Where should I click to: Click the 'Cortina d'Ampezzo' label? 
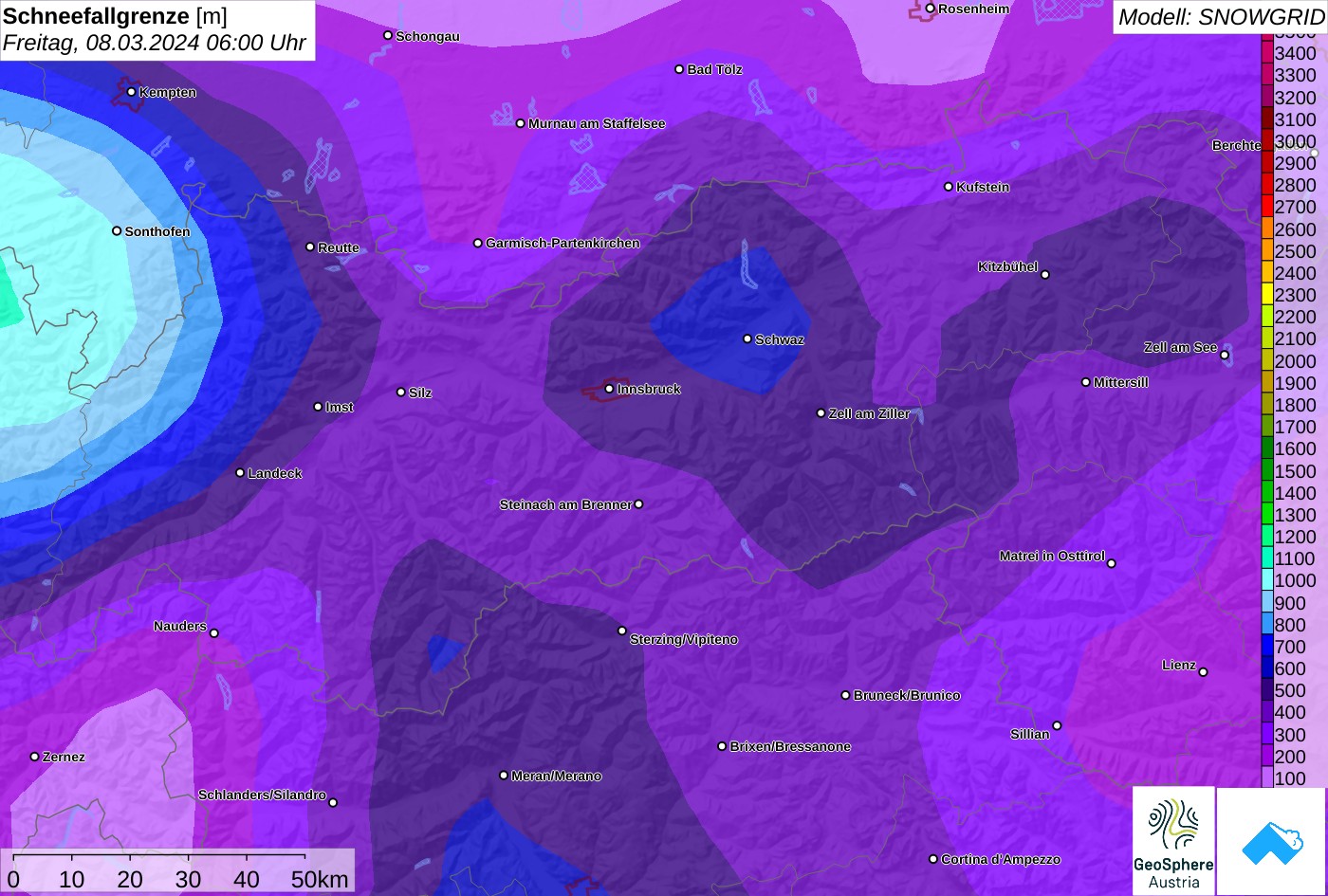tap(1001, 860)
